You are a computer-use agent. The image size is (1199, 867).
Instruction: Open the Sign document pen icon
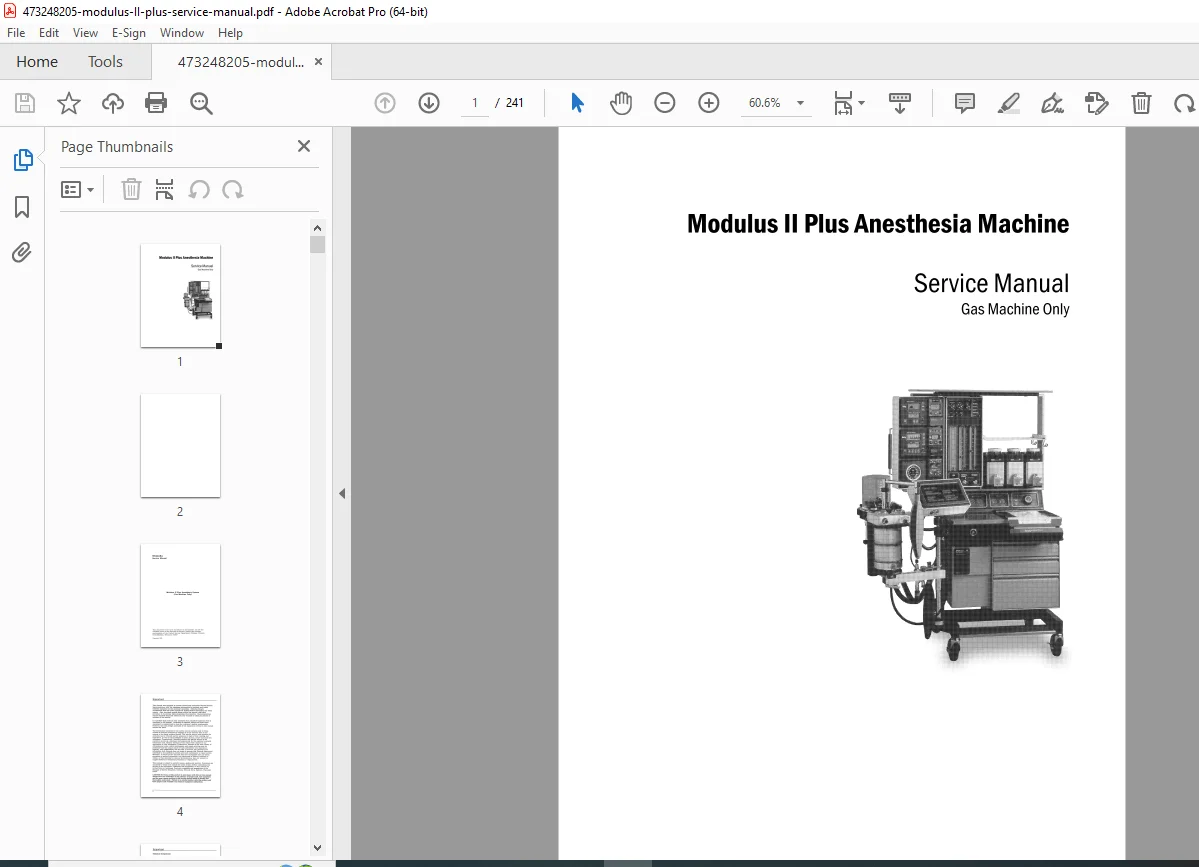pyautogui.click(x=1052, y=102)
